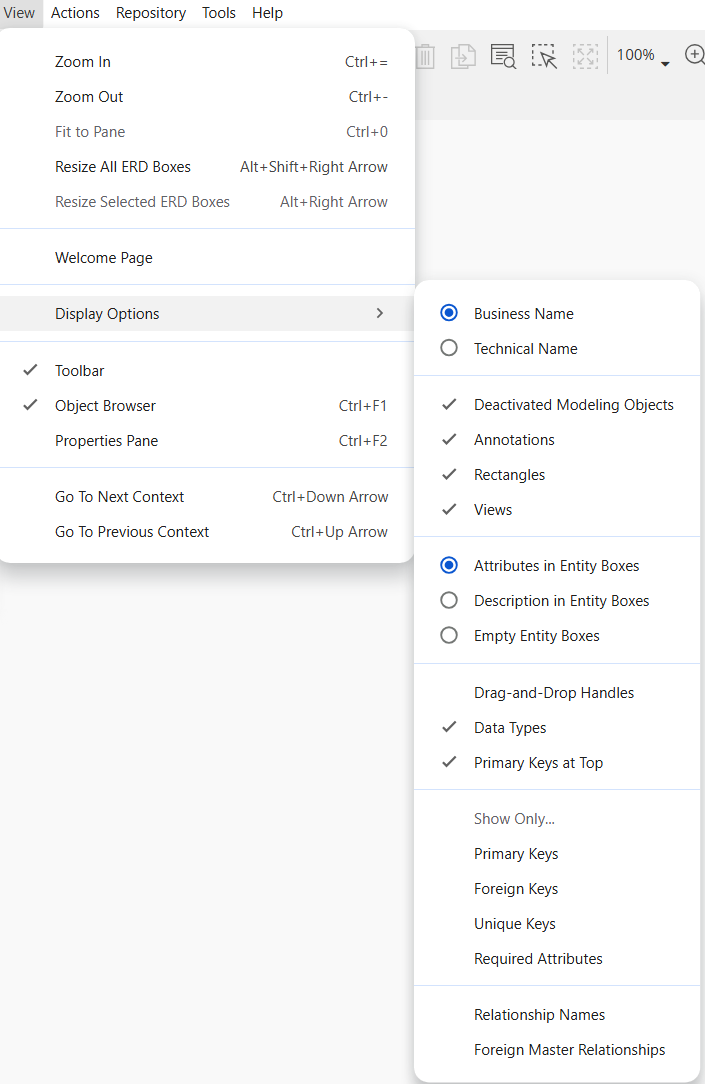Open the Tools menu
Viewport: 705px width, 1084px height.
click(219, 13)
